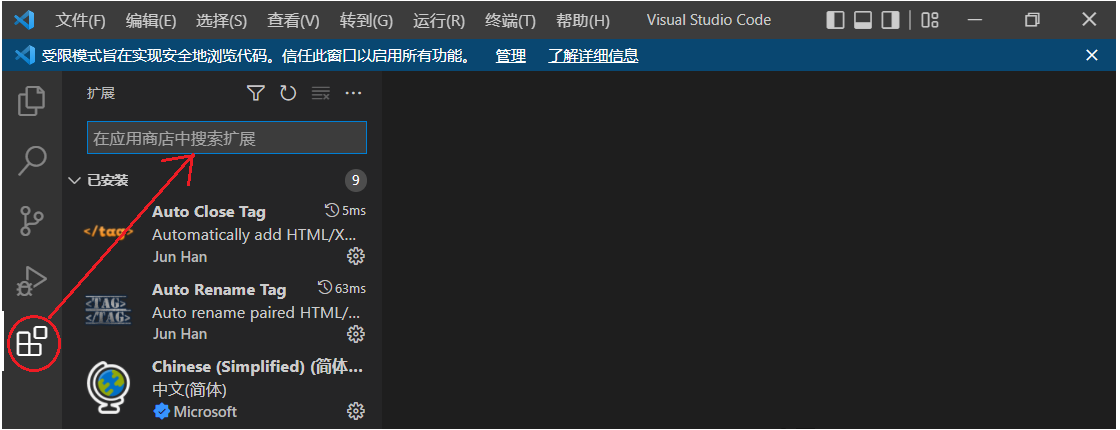Click the Visual Studio Code window title

709,20
